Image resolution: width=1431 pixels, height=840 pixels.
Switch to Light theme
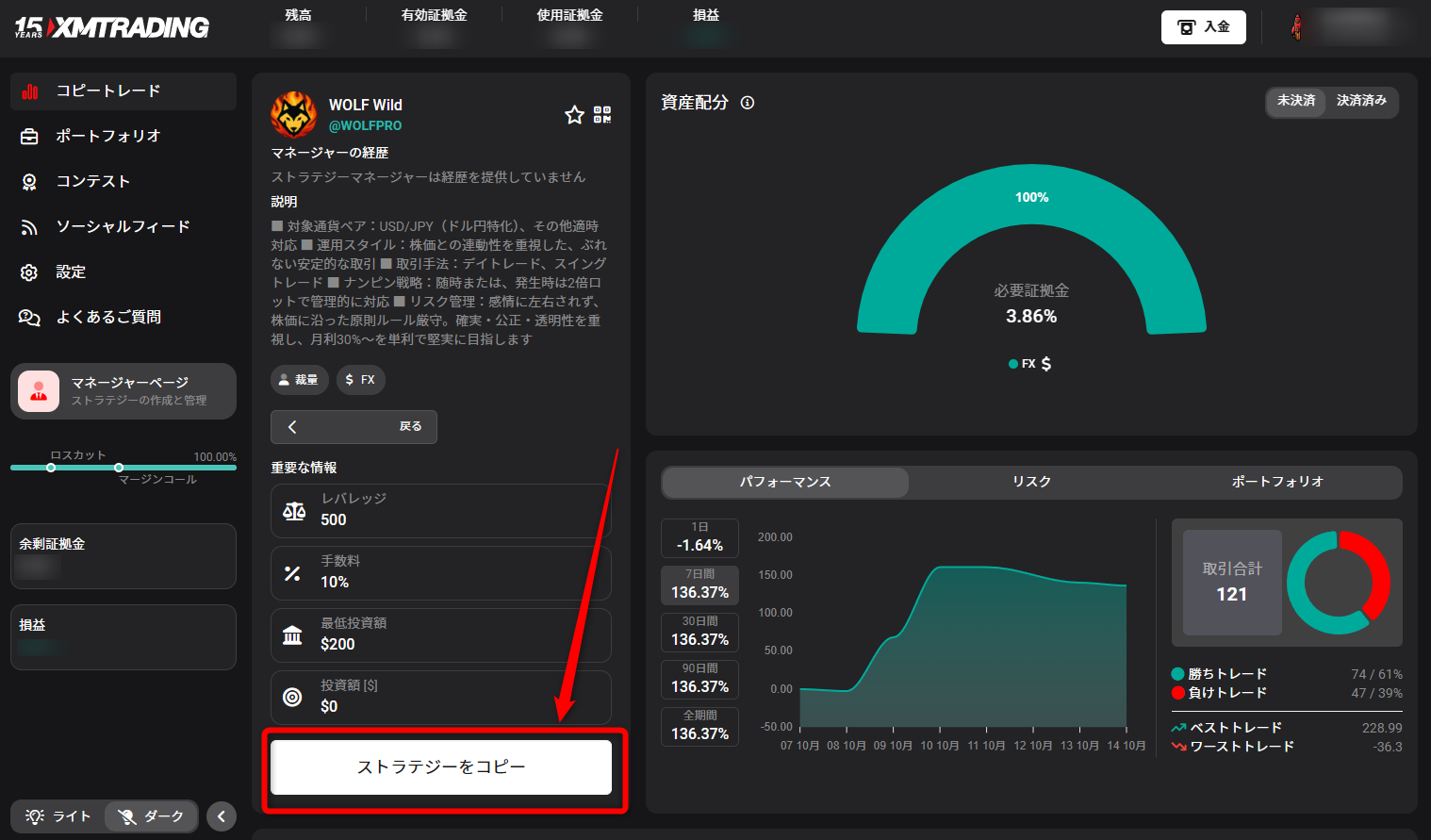pos(58,816)
